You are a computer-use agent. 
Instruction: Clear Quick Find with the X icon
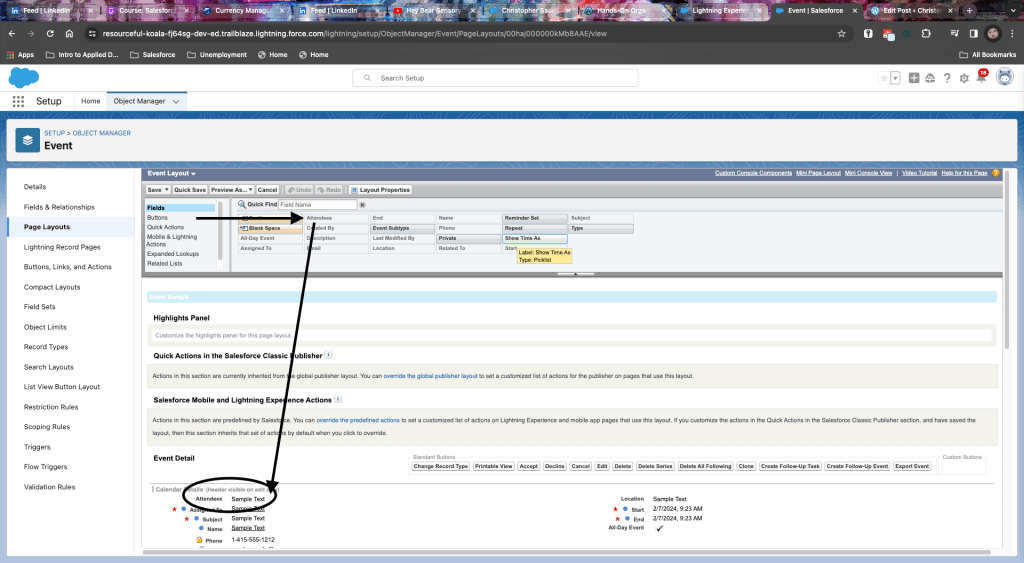(x=363, y=205)
